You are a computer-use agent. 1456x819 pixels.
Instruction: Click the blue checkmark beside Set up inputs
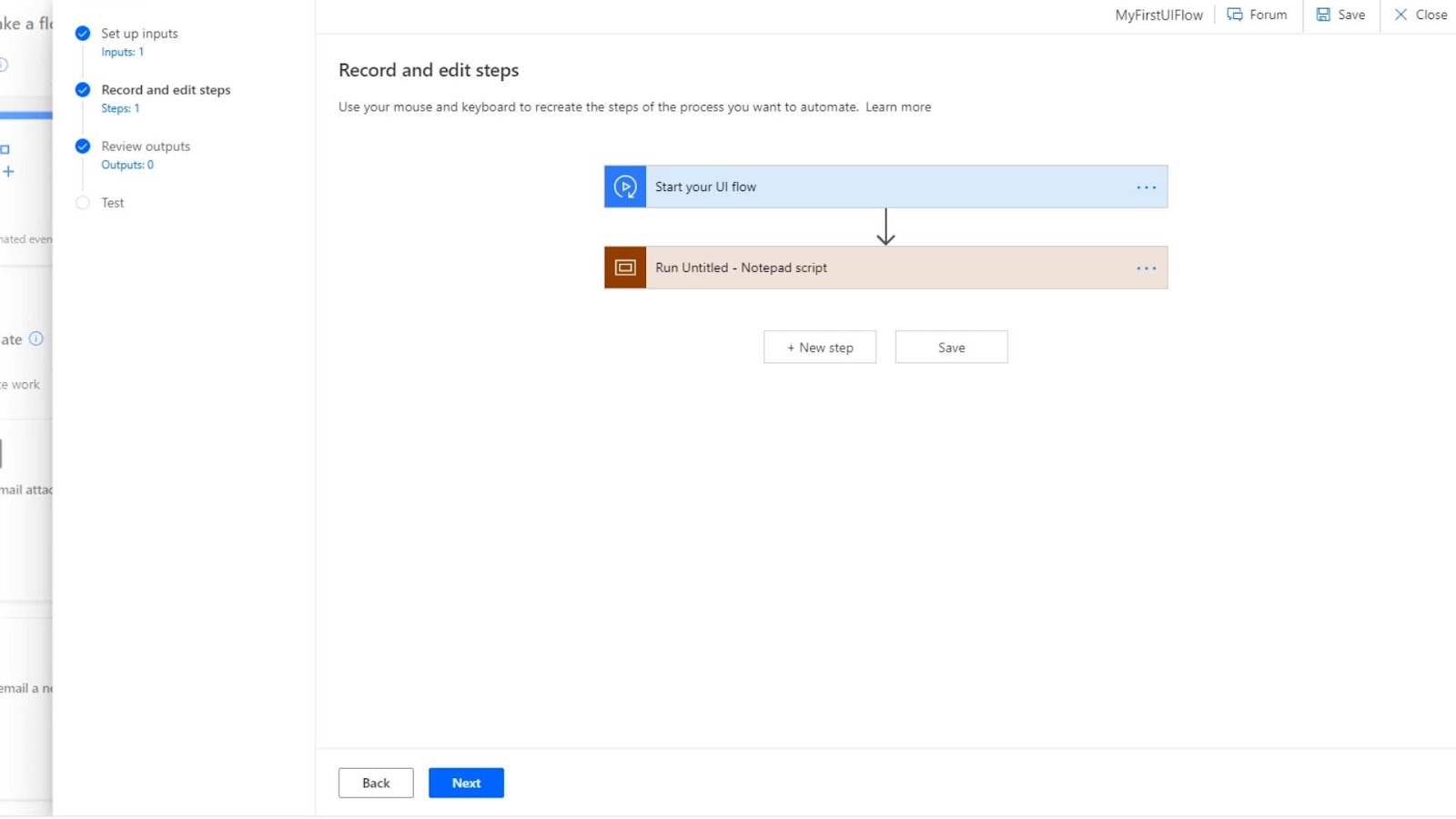point(83,34)
